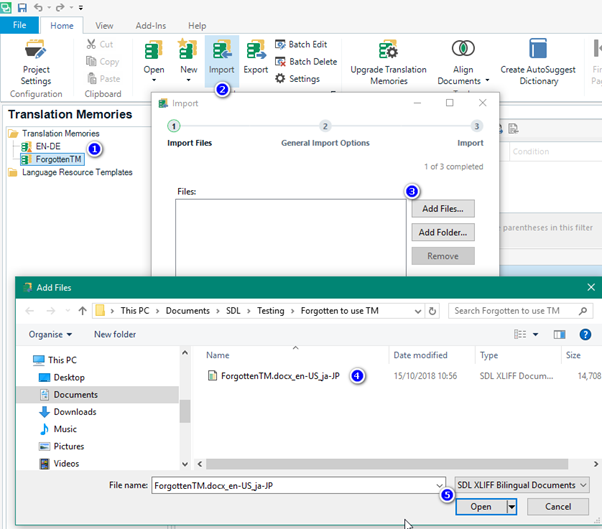Click the Cut command
The image size is (602, 529).
pos(100,44)
